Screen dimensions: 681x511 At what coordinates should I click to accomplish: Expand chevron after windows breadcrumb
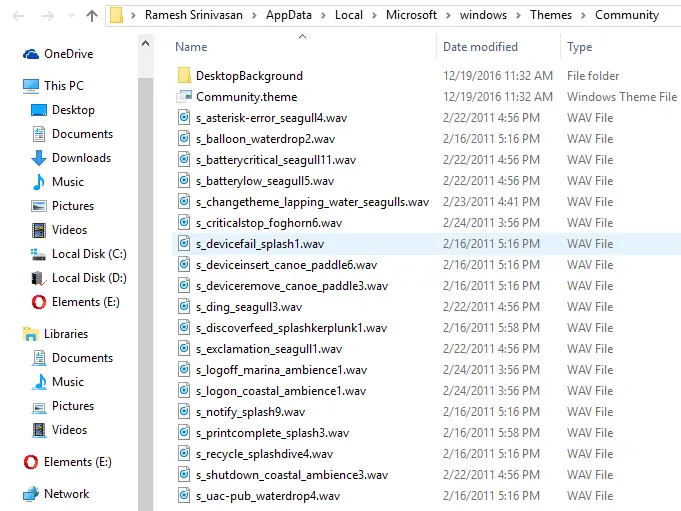[x=519, y=16]
